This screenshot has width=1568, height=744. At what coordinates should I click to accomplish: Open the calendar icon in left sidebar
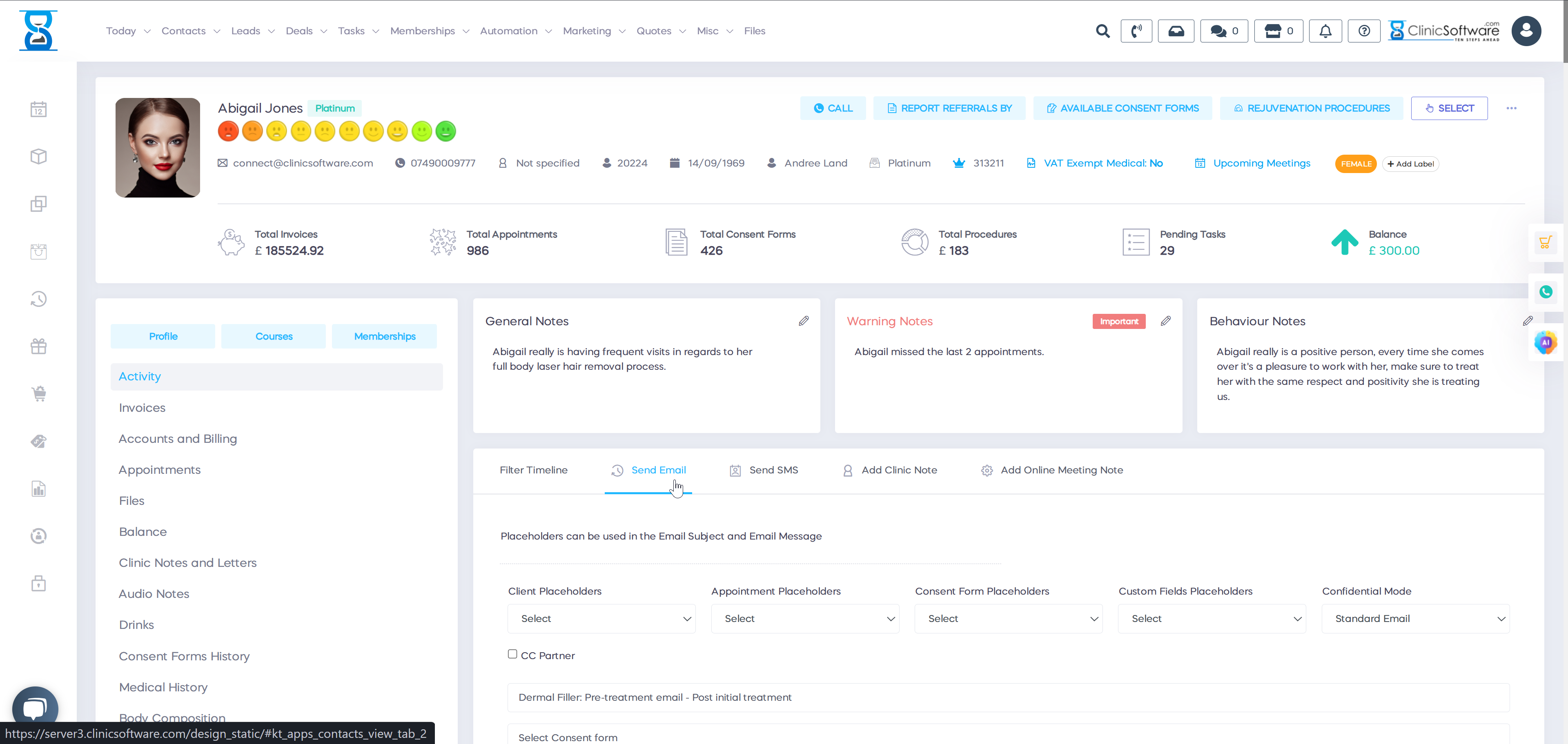click(x=38, y=109)
